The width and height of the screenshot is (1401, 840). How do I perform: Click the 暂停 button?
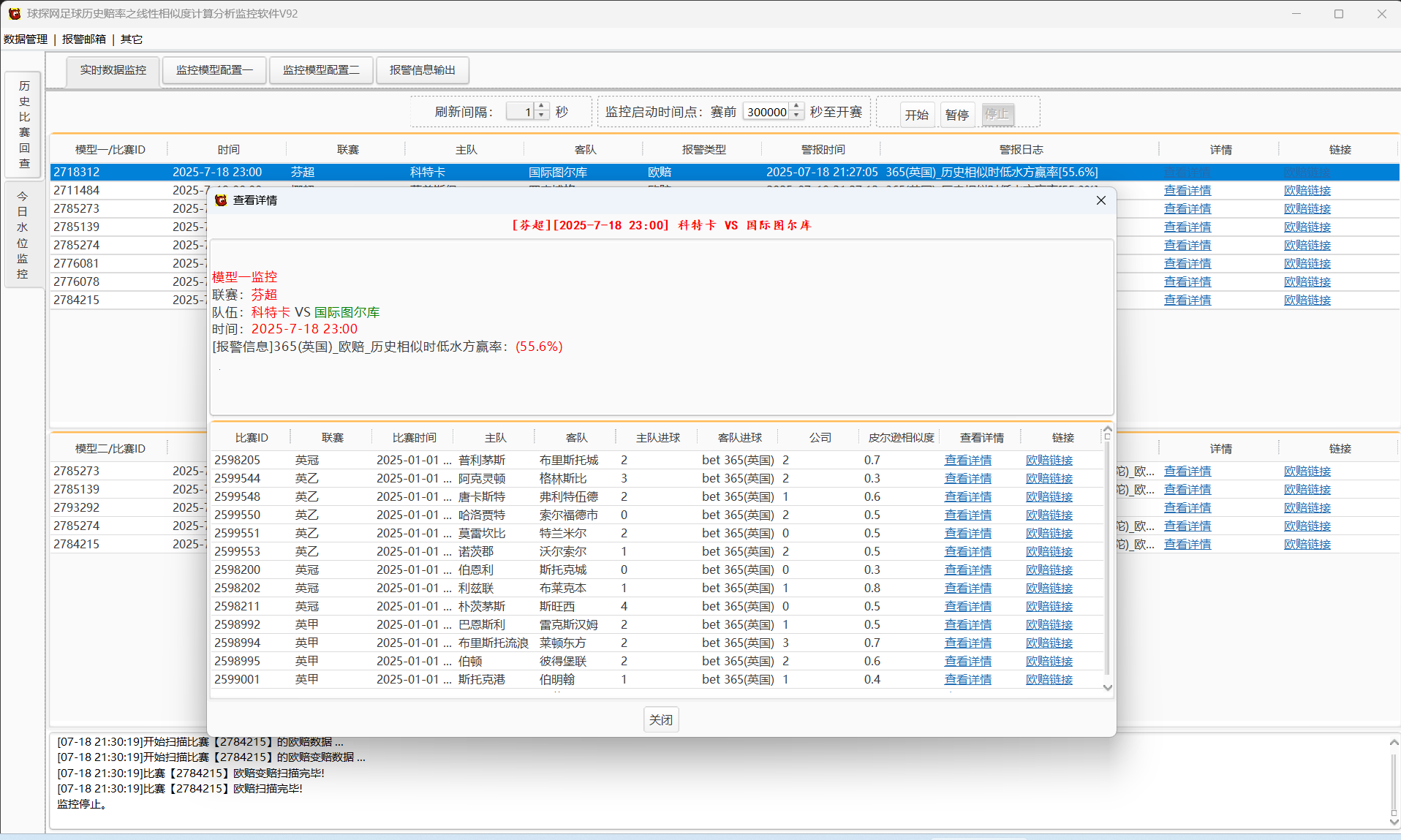pyautogui.click(x=957, y=115)
